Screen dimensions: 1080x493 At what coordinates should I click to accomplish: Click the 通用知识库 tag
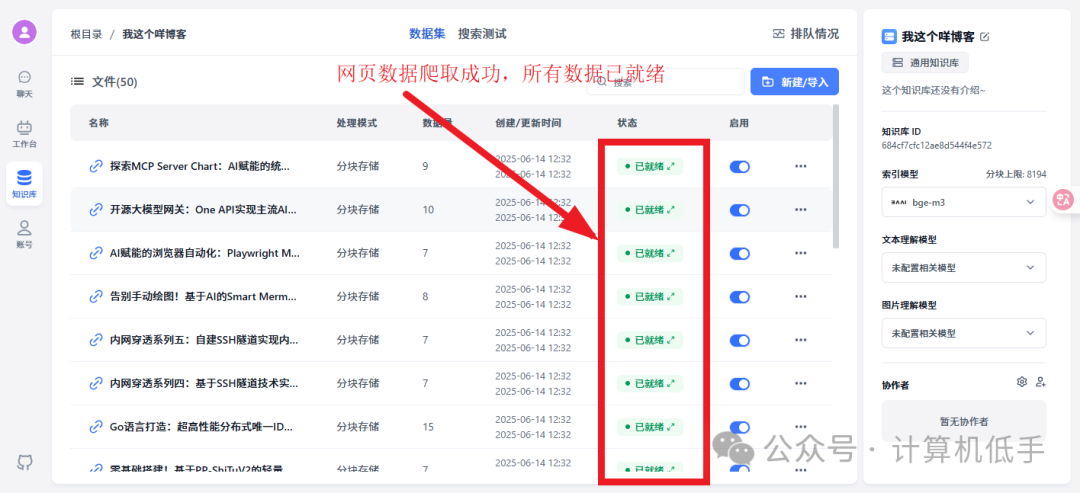coord(925,63)
